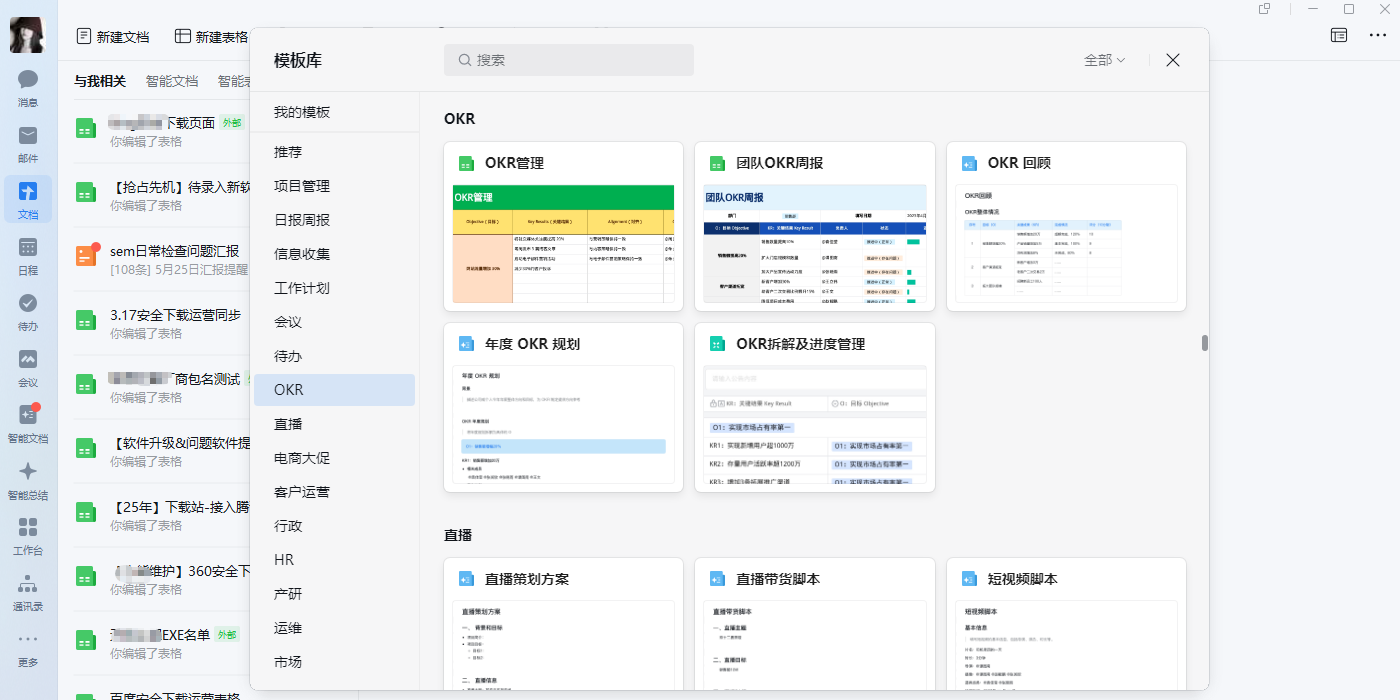
Task: Open Smart Summary (智能总结) sidebar icon
Action: click(28, 480)
